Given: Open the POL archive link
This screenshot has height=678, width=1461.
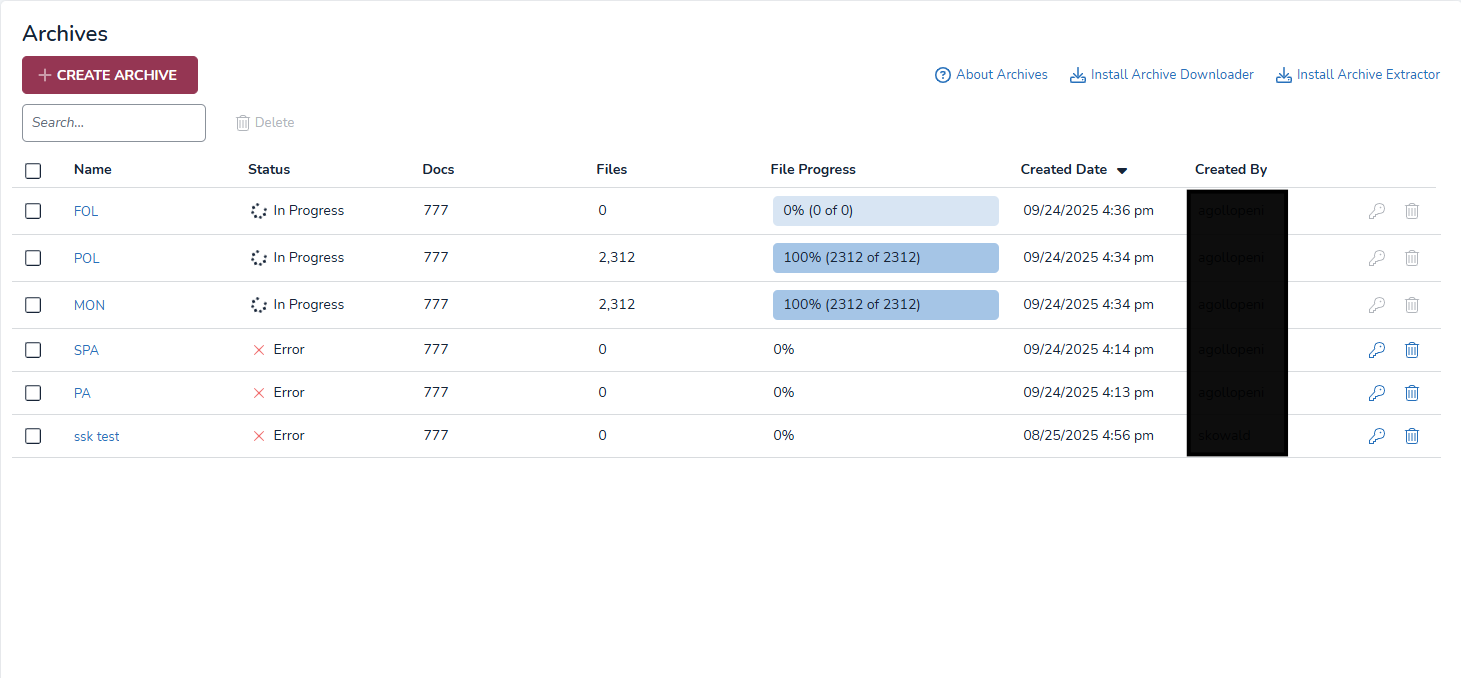Looking at the screenshot, I should [x=87, y=258].
